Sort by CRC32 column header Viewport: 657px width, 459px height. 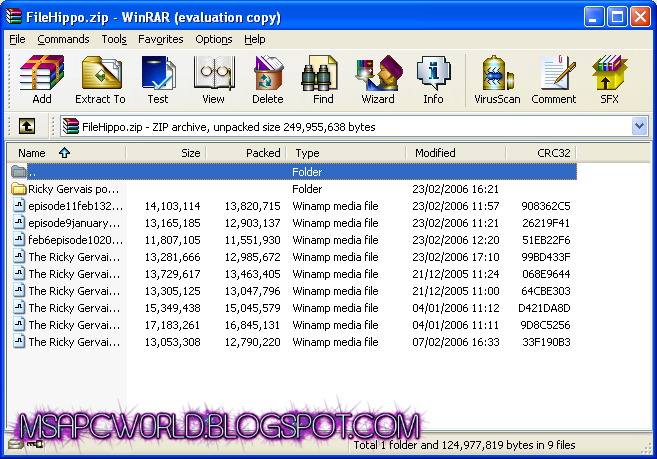tap(541, 153)
